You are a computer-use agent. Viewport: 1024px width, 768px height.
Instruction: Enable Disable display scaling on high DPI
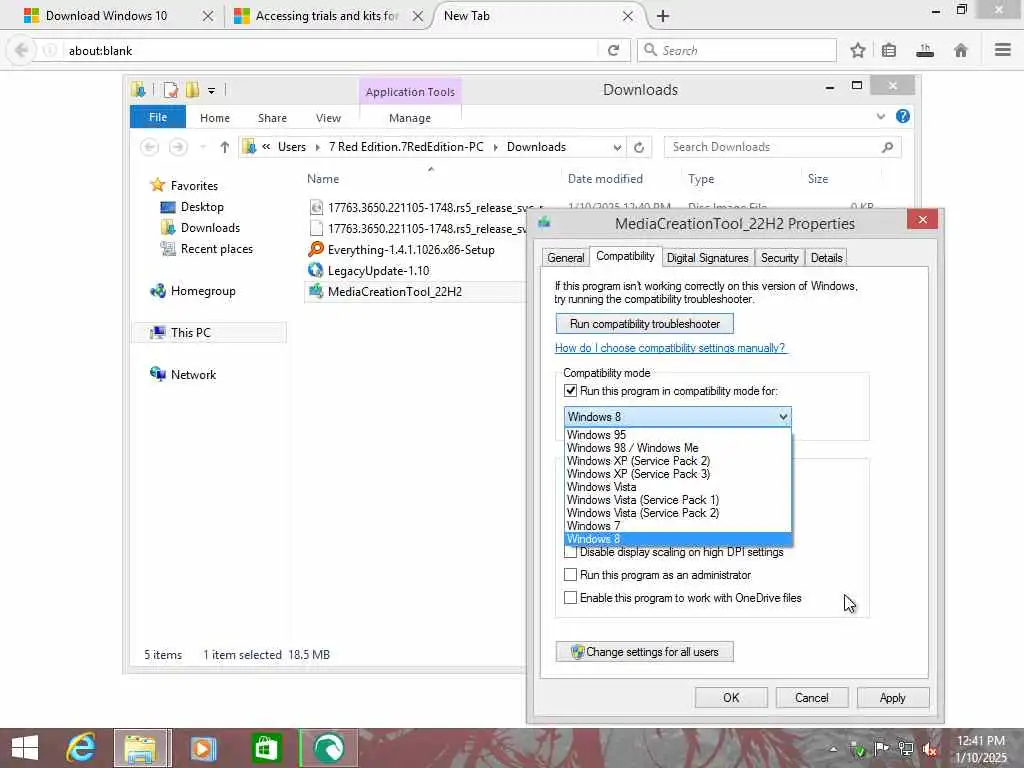coord(570,552)
